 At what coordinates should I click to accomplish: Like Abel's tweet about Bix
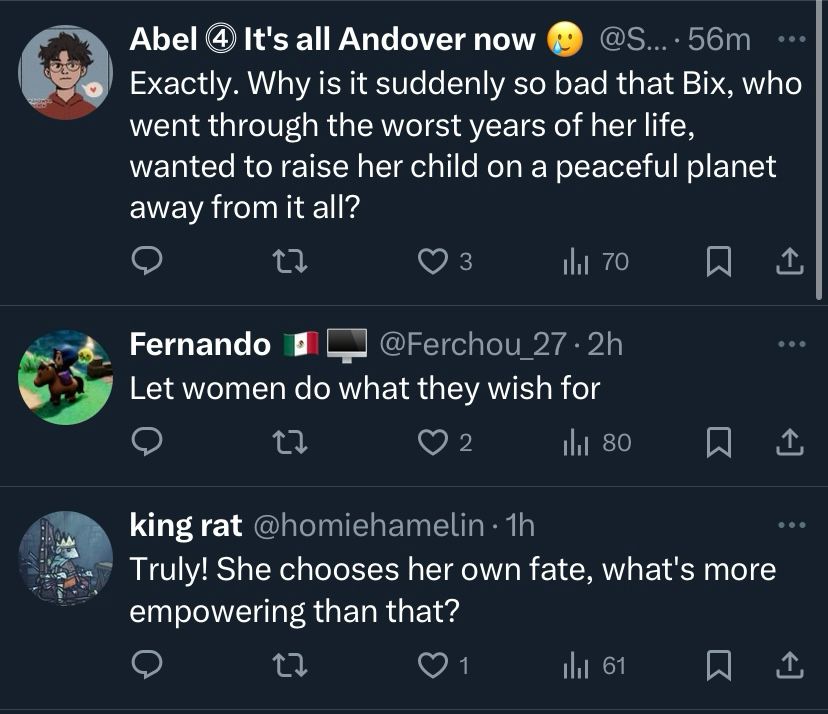432,261
